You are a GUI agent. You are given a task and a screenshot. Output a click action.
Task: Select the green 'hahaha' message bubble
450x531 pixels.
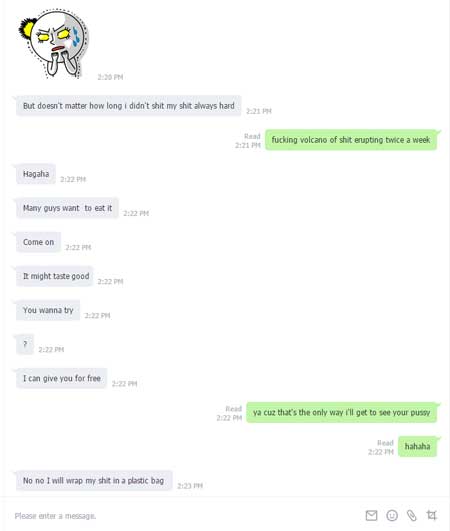tap(417, 446)
